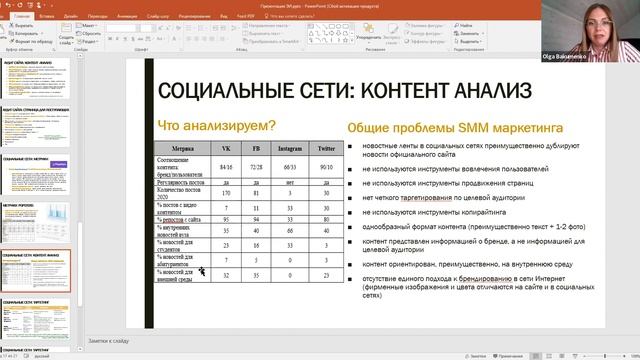Click the 'Twitter' table header cell
The width and height of the screenshot is (640, 360).
coord(326,149)
